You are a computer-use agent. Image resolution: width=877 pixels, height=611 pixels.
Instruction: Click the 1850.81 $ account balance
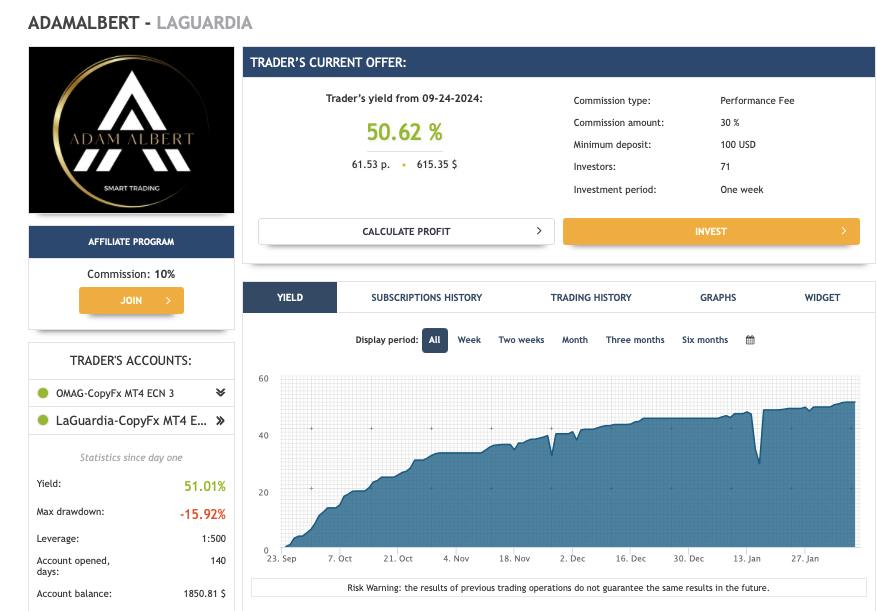tap(204, 594)
